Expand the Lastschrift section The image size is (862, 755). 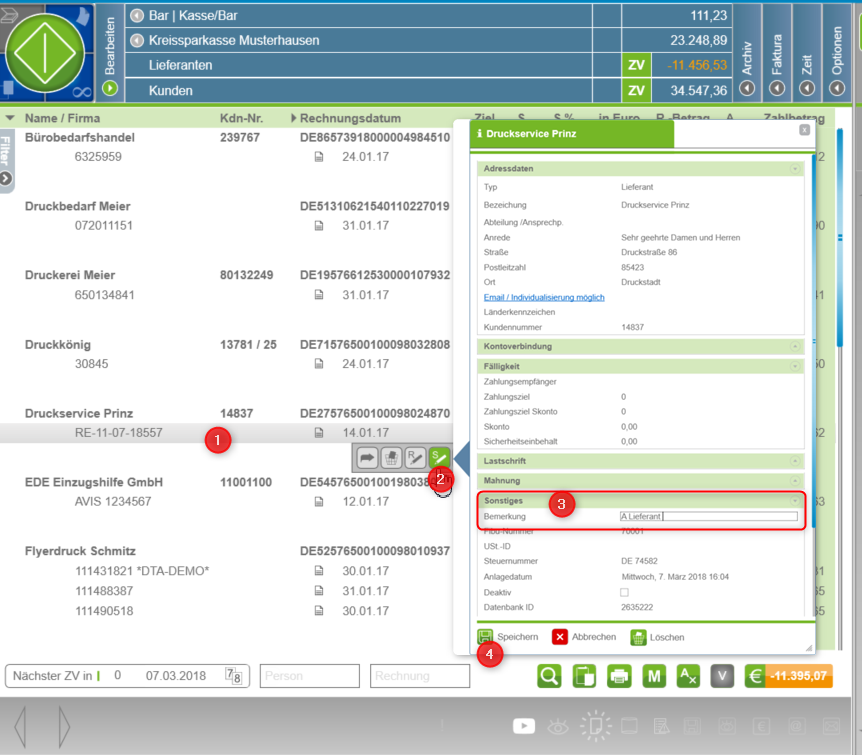tap(795, 461)
